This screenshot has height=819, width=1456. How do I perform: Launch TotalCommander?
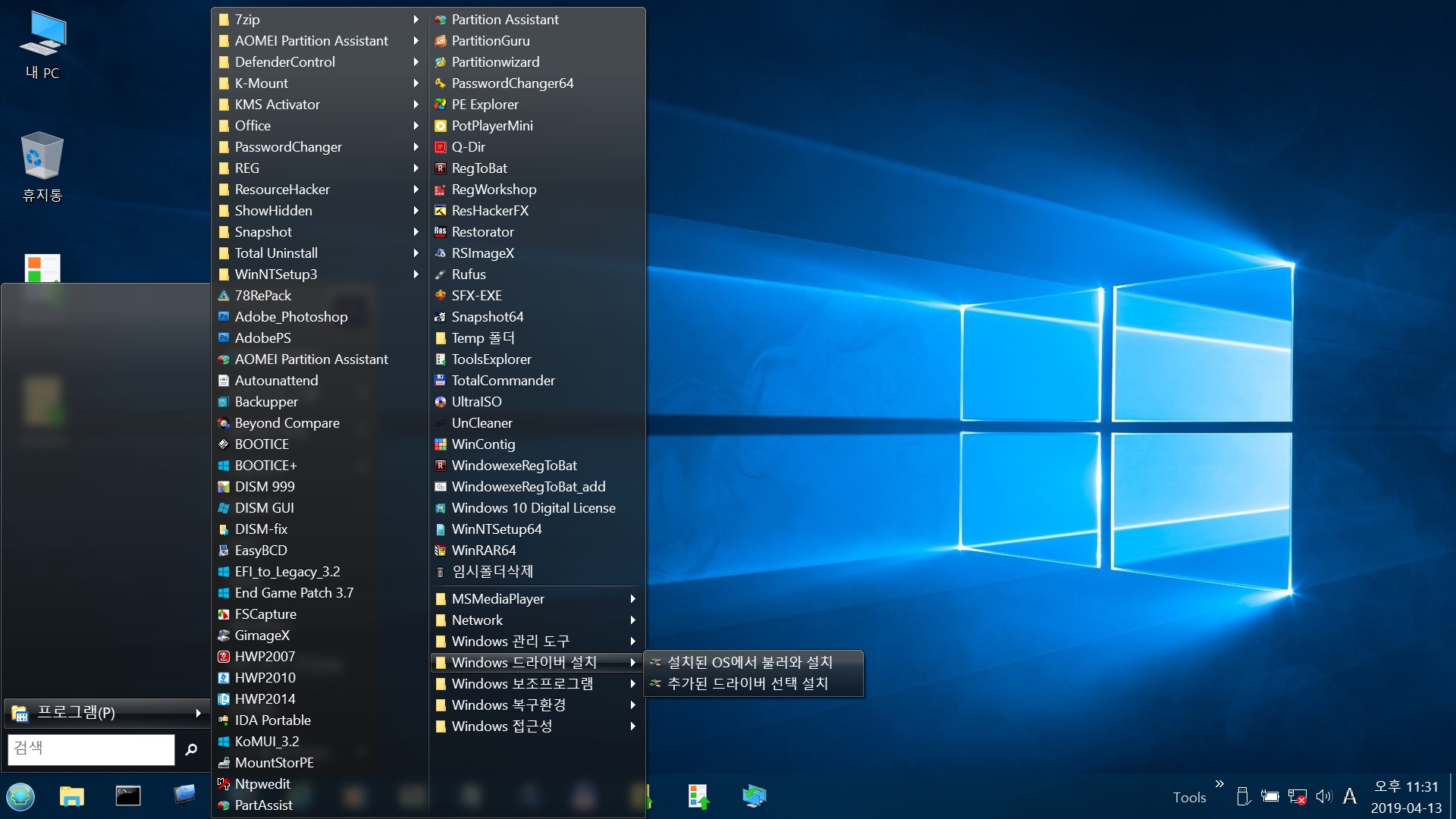tap(537, 381)
